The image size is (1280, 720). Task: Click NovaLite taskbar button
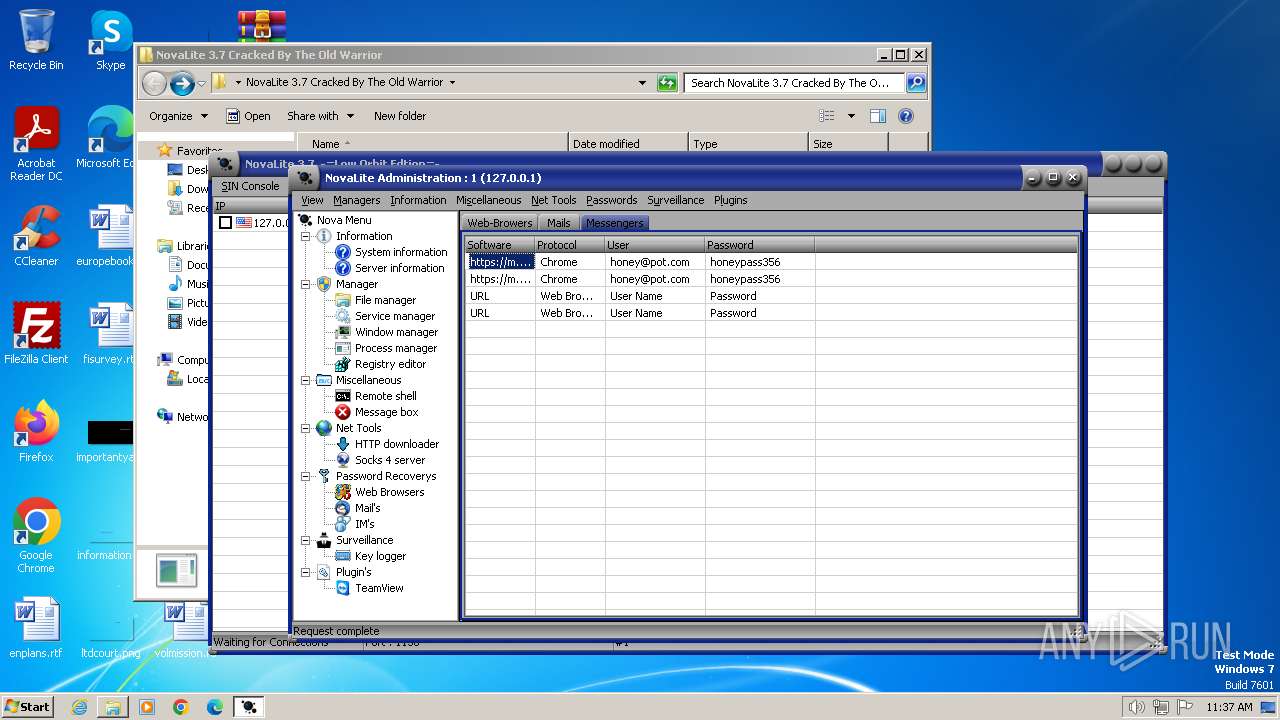click(x=249, y=707)
